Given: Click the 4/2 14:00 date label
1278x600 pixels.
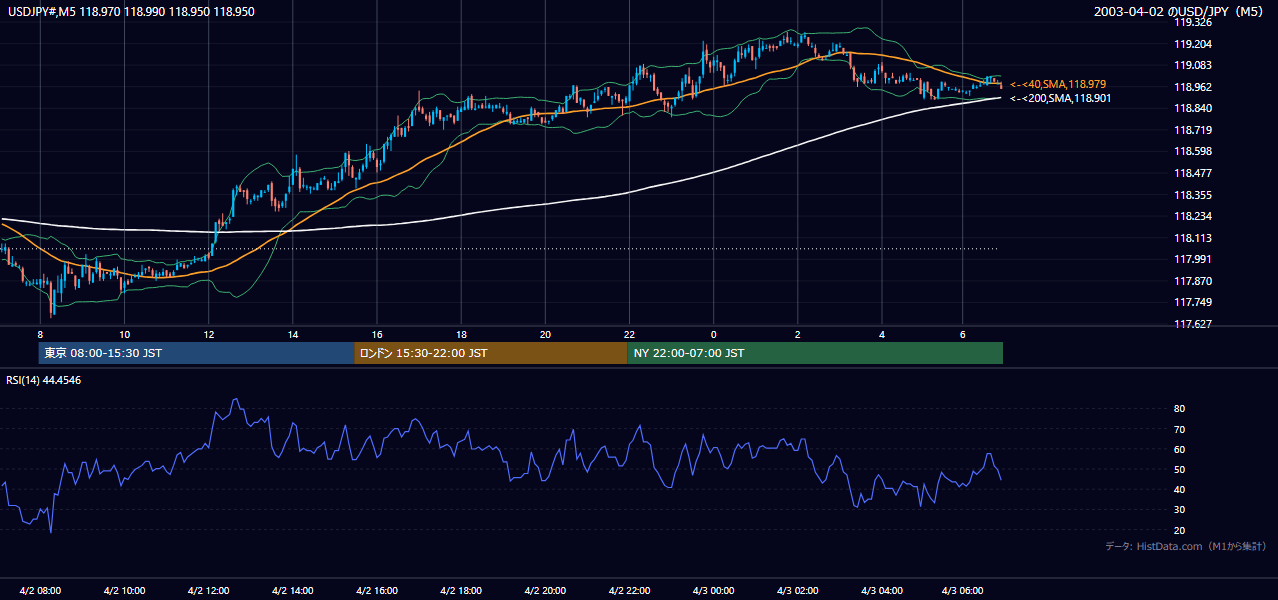Looking at the screenshot, I should (x=293, y=590).
